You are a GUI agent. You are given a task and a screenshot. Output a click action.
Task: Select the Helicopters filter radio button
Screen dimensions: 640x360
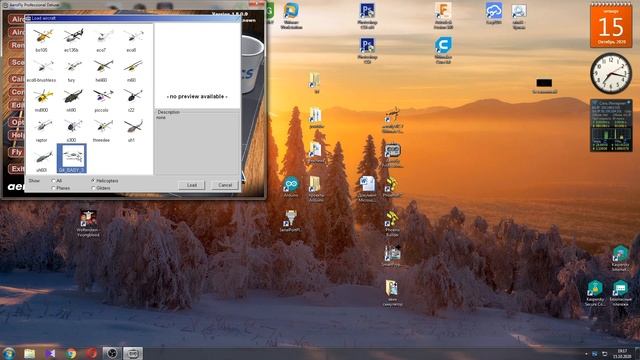click(x=93, y=180)
